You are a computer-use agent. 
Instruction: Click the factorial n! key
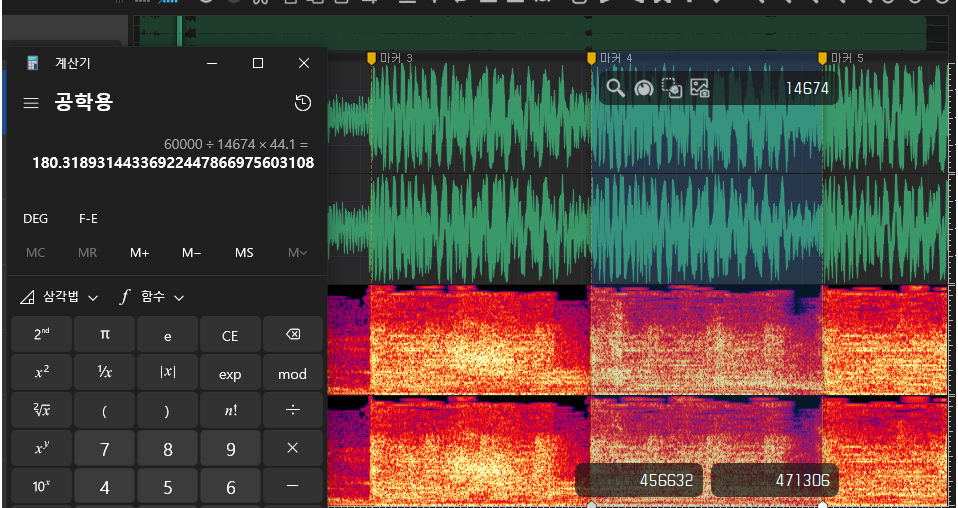point(230,411)
